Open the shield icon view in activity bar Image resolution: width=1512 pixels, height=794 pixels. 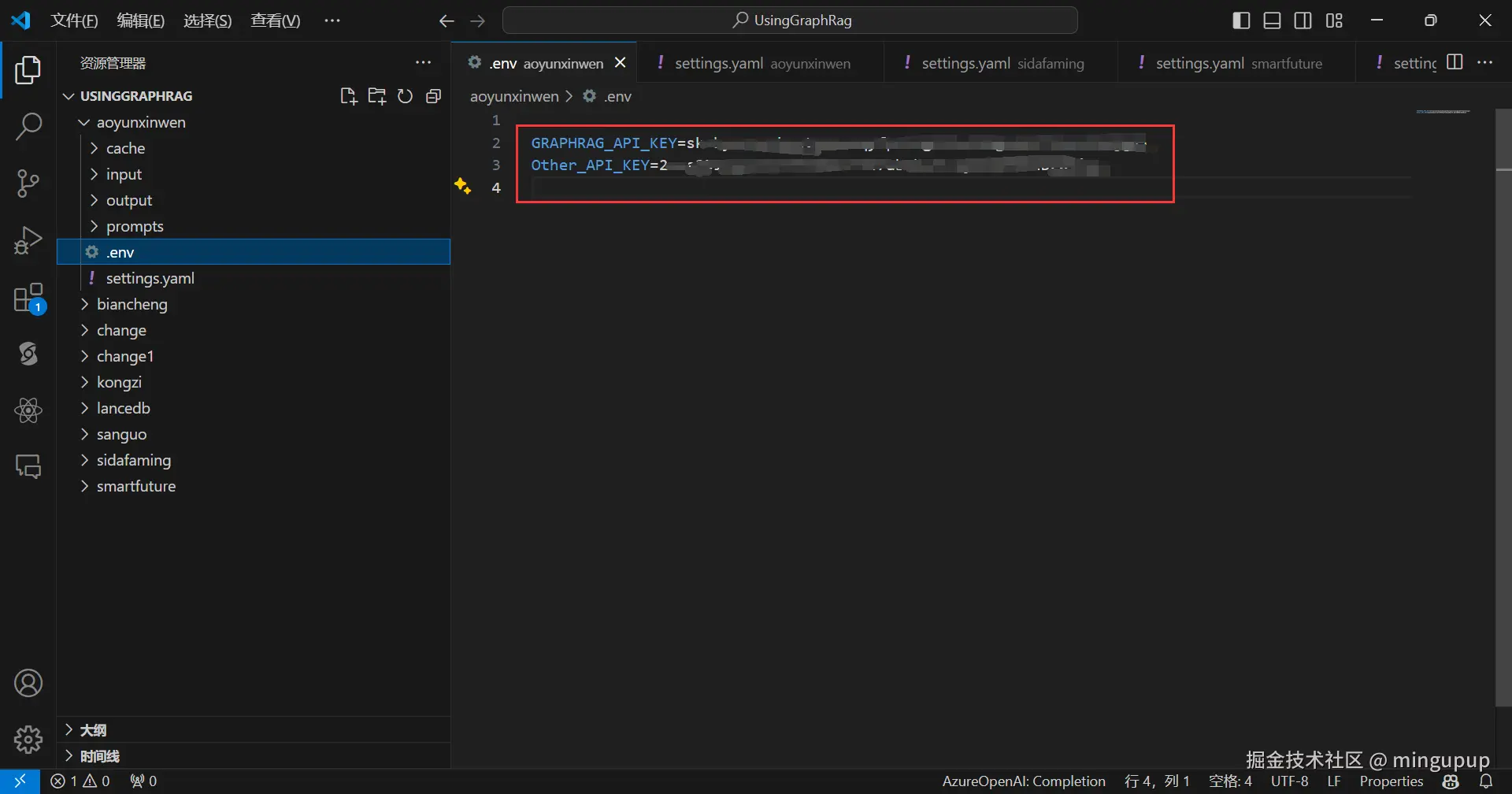click(x=28, y=354)
